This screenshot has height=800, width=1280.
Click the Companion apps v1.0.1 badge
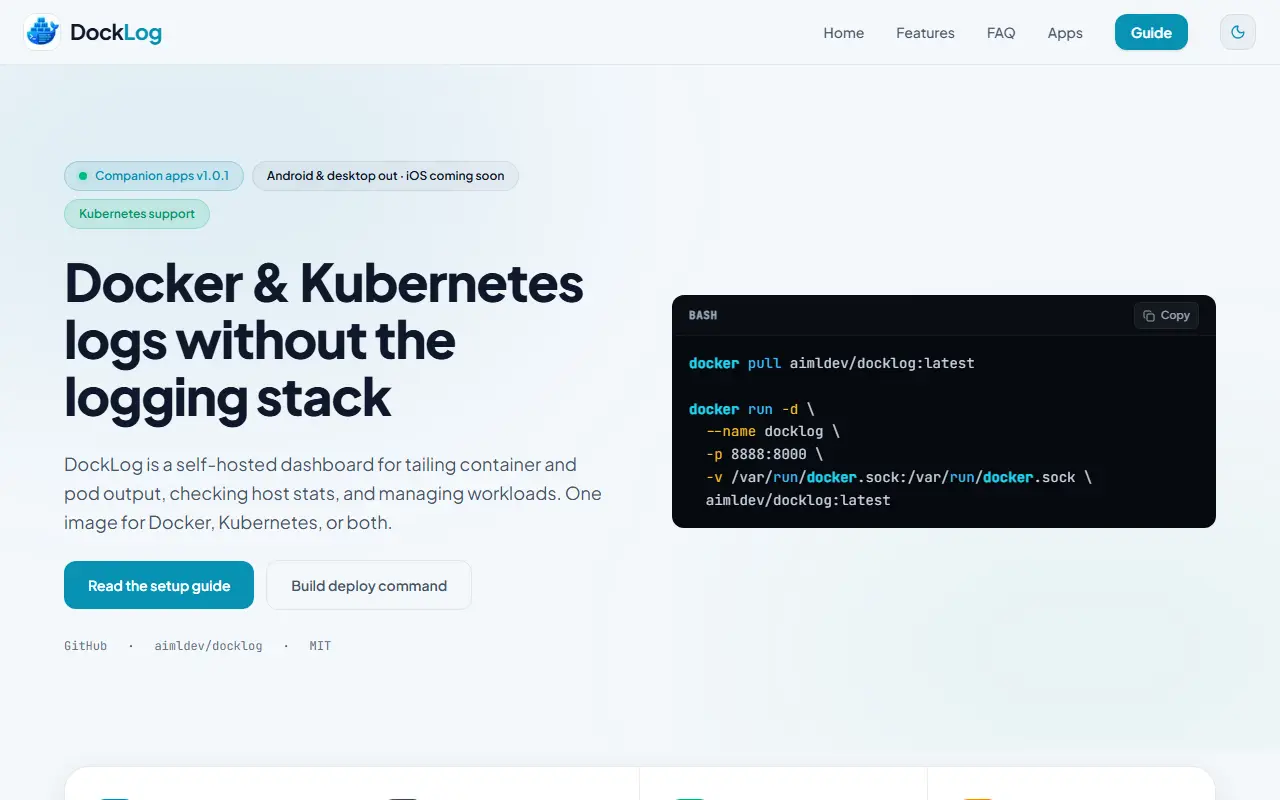(x=154, y=176)
